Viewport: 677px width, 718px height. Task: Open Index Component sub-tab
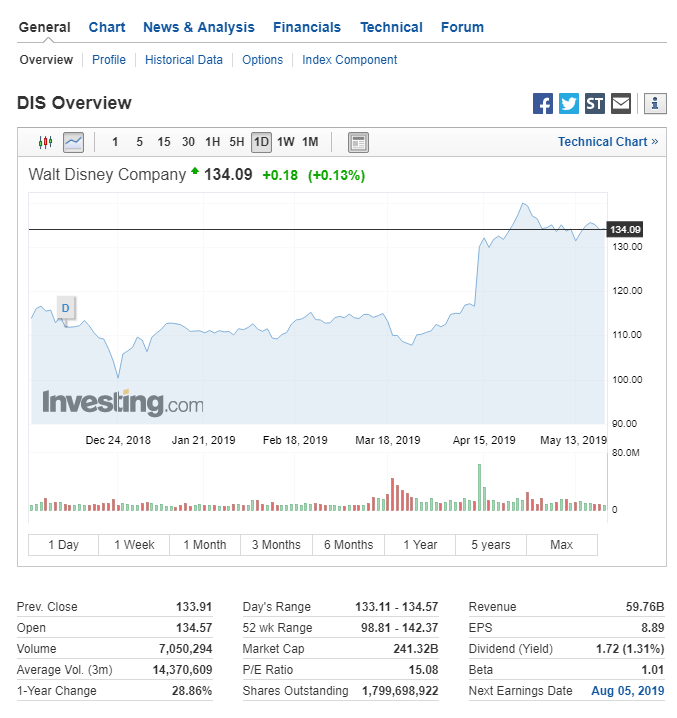coord(349,60)
